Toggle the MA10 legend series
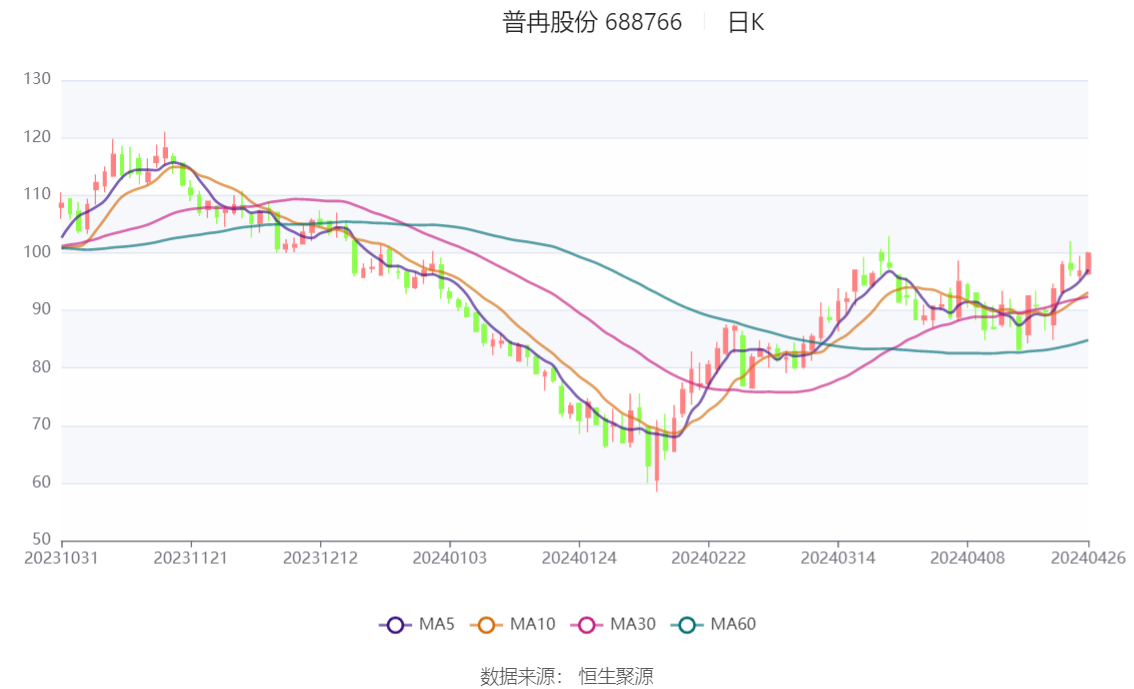Screen dimensions: 1134x689 [x=513, y=625]
